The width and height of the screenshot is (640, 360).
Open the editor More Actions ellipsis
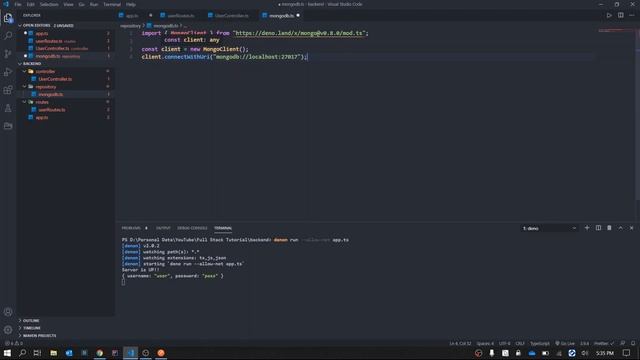632,16
